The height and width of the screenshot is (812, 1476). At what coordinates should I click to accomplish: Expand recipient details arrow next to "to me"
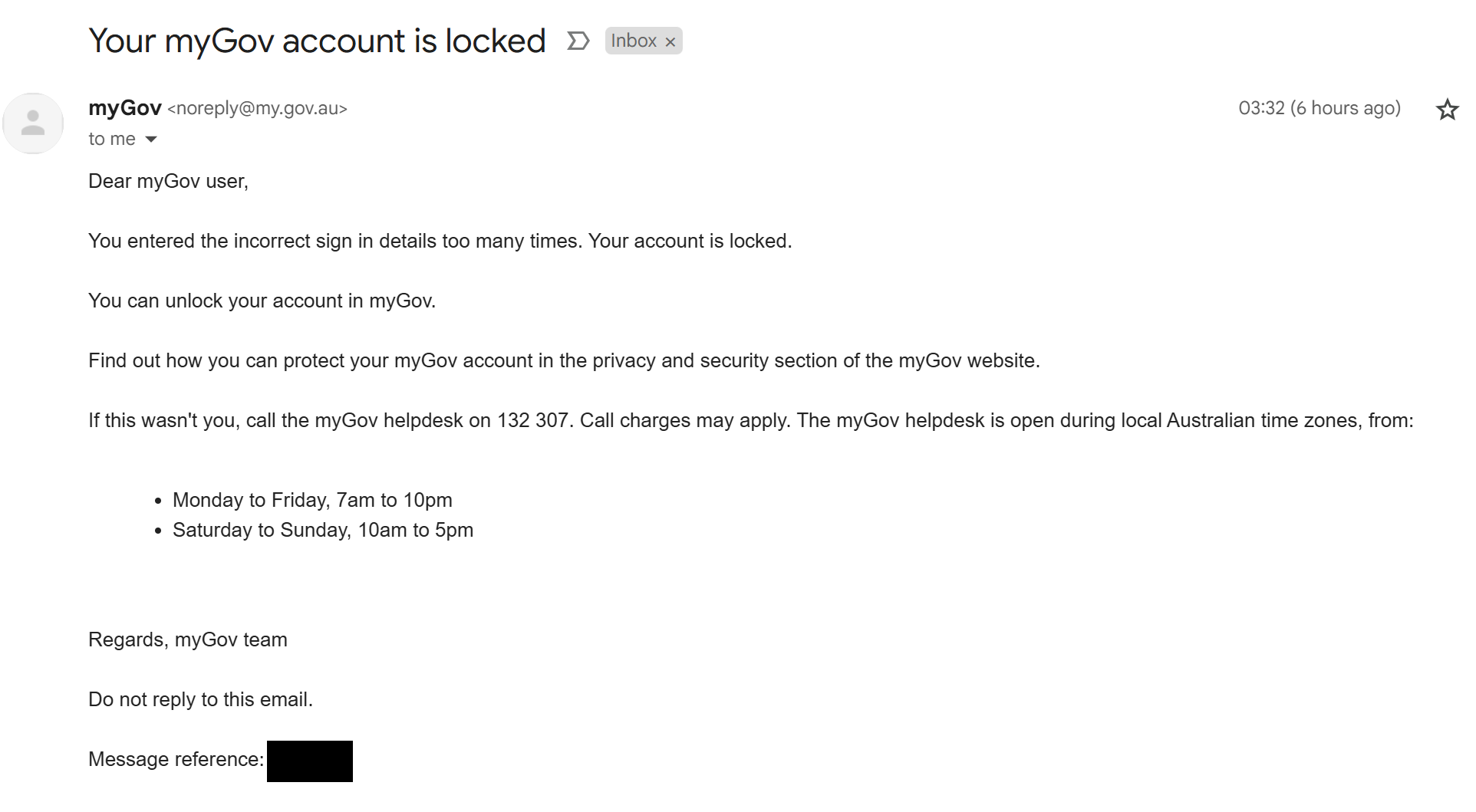pyautogui.click(x=151, y=139)
